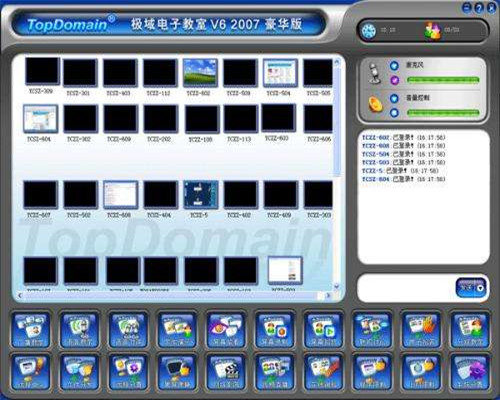
Task: Open file distribution button with red arrow documents
Action: (x=323, y=372)
